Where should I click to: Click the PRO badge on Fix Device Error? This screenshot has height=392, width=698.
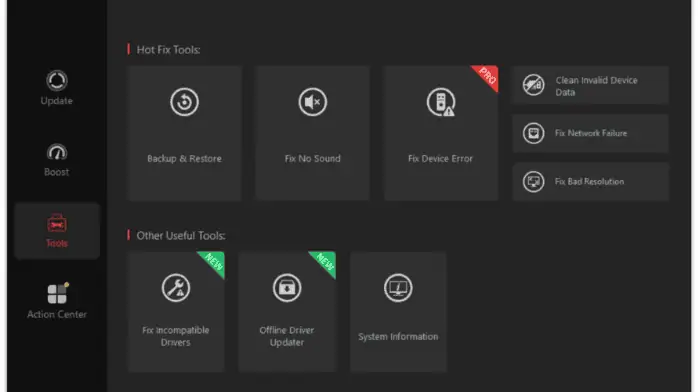point(488,76)
